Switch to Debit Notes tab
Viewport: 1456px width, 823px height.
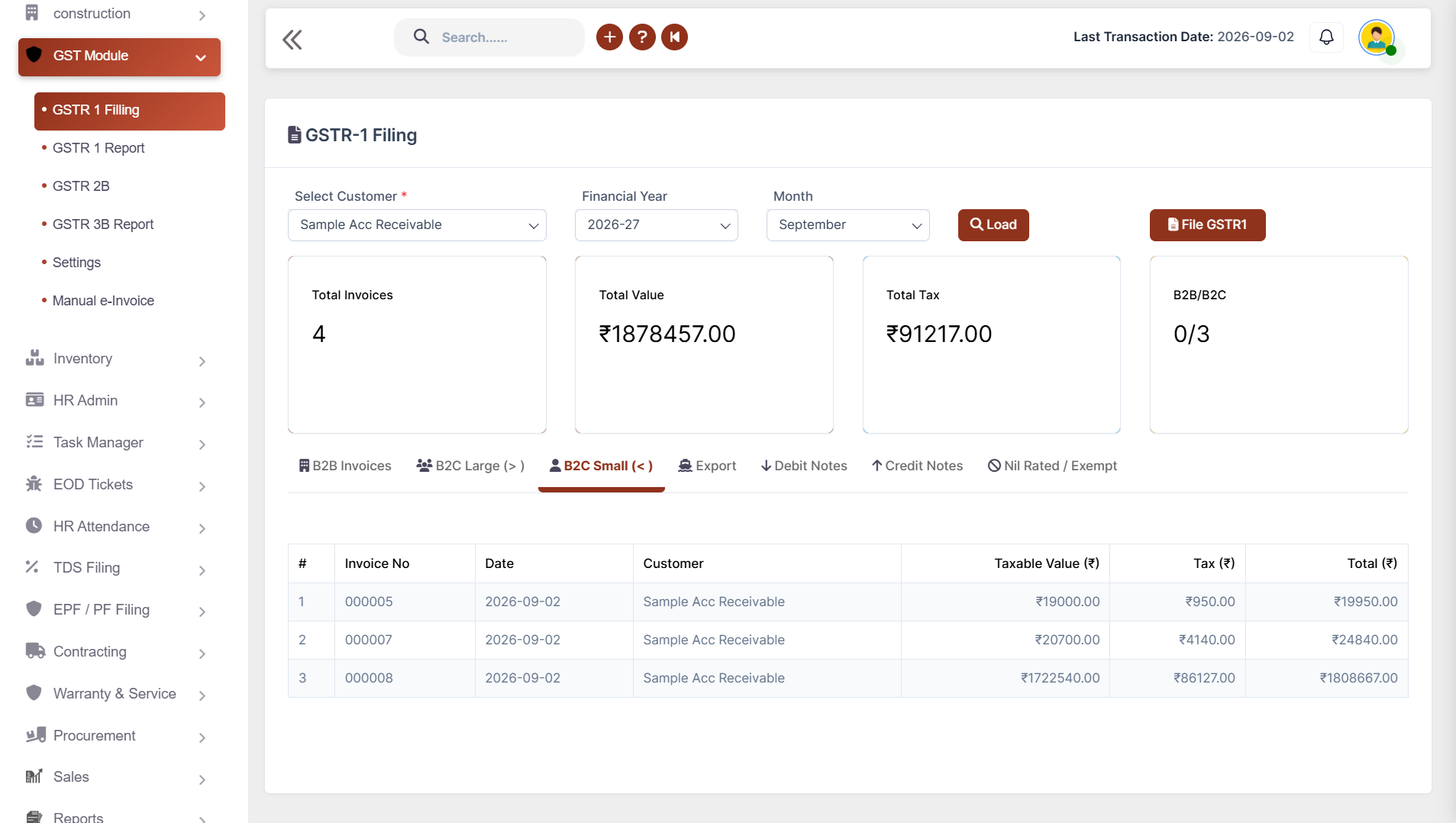804,466
